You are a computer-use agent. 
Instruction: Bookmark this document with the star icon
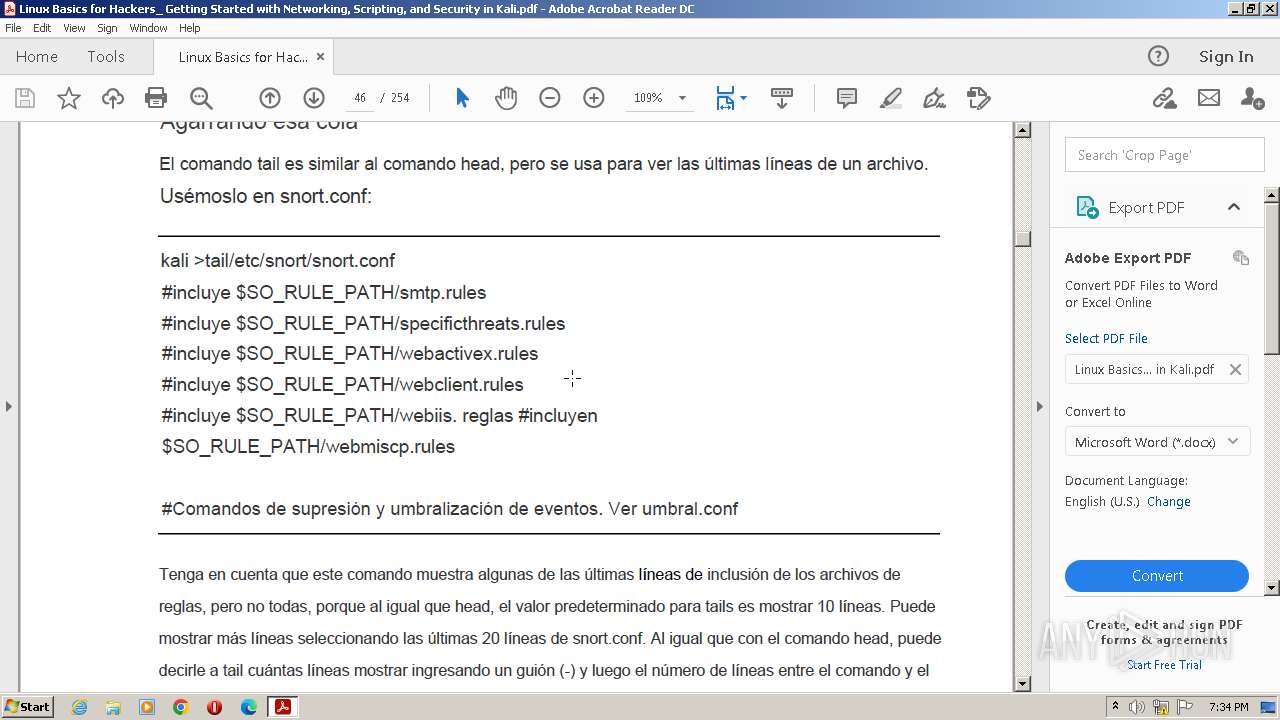[69, 98]
